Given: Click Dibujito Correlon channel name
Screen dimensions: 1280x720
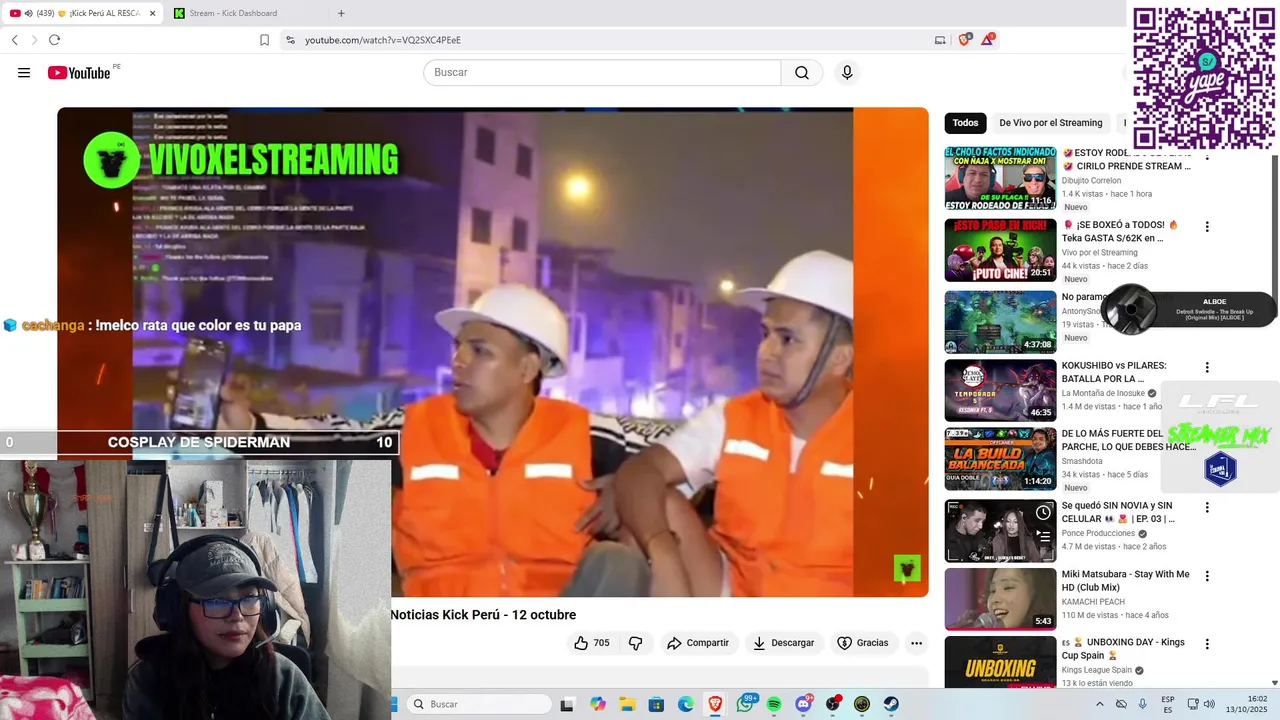Looking at the screenshot, I should [x=1091, y=181].
